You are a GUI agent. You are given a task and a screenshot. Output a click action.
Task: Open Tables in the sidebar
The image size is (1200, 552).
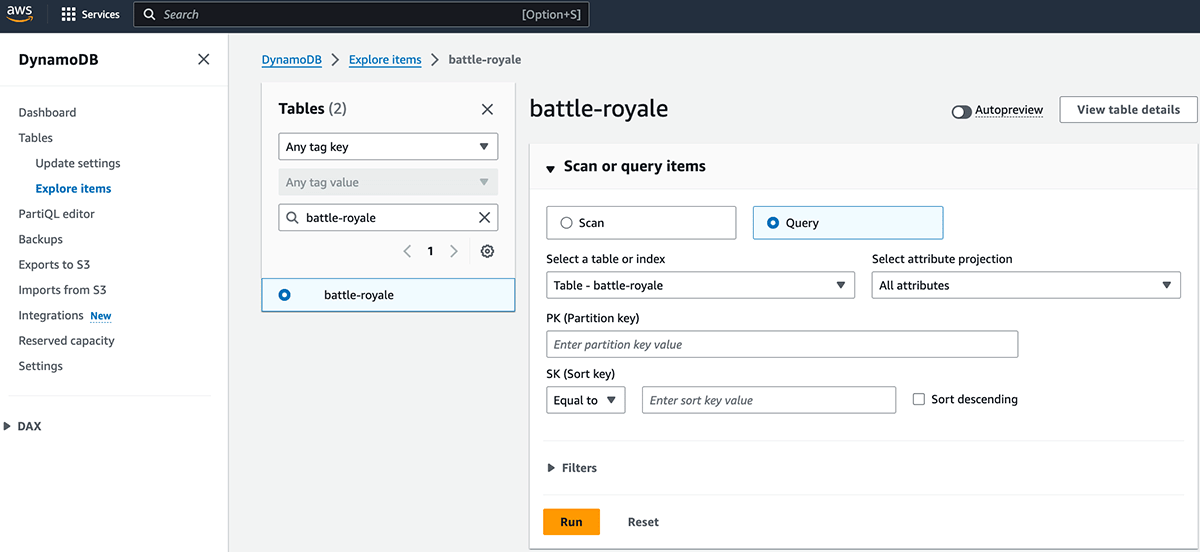[x=36, y=138]
